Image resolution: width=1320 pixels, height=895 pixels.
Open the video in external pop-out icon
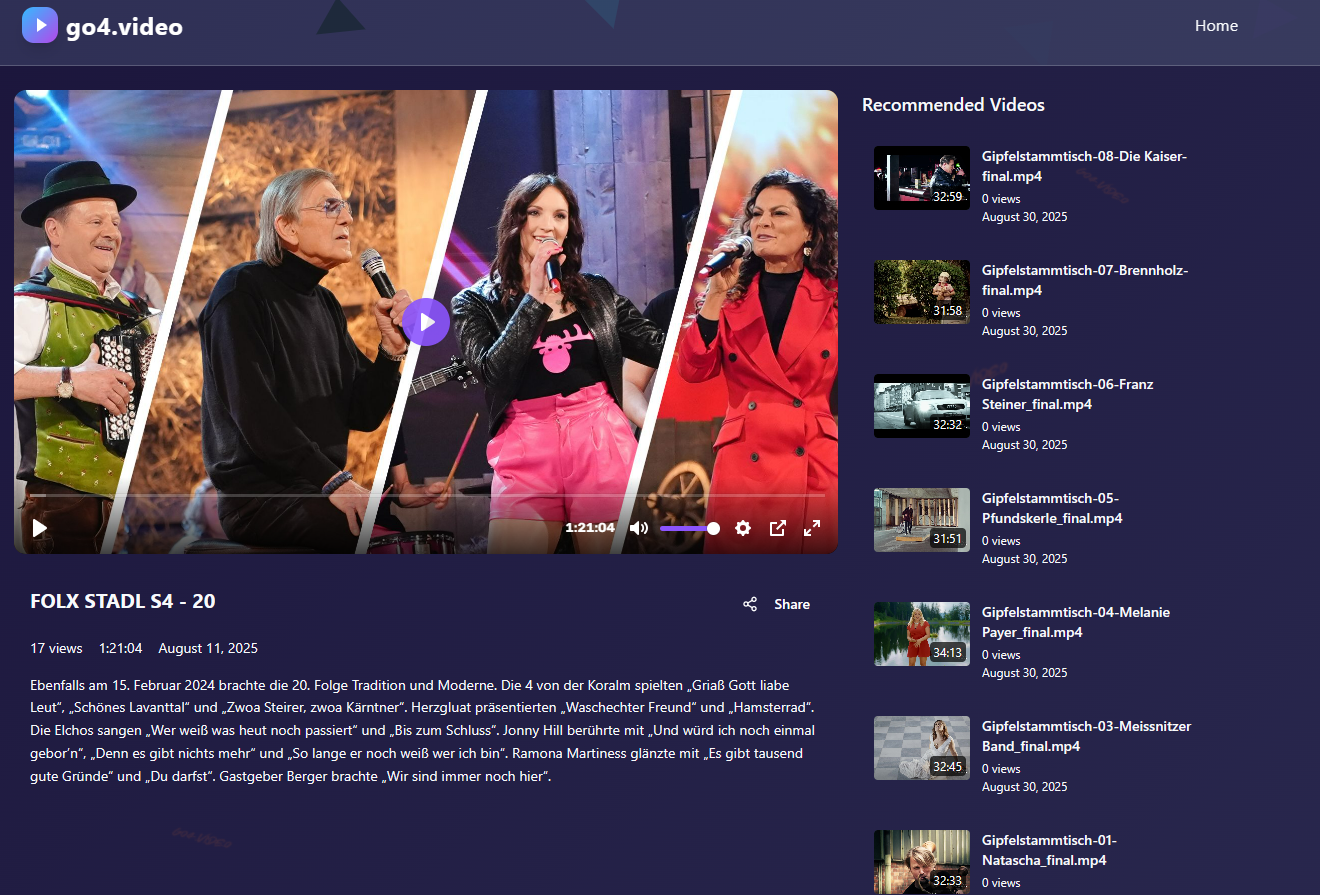(x=777, y=528)
